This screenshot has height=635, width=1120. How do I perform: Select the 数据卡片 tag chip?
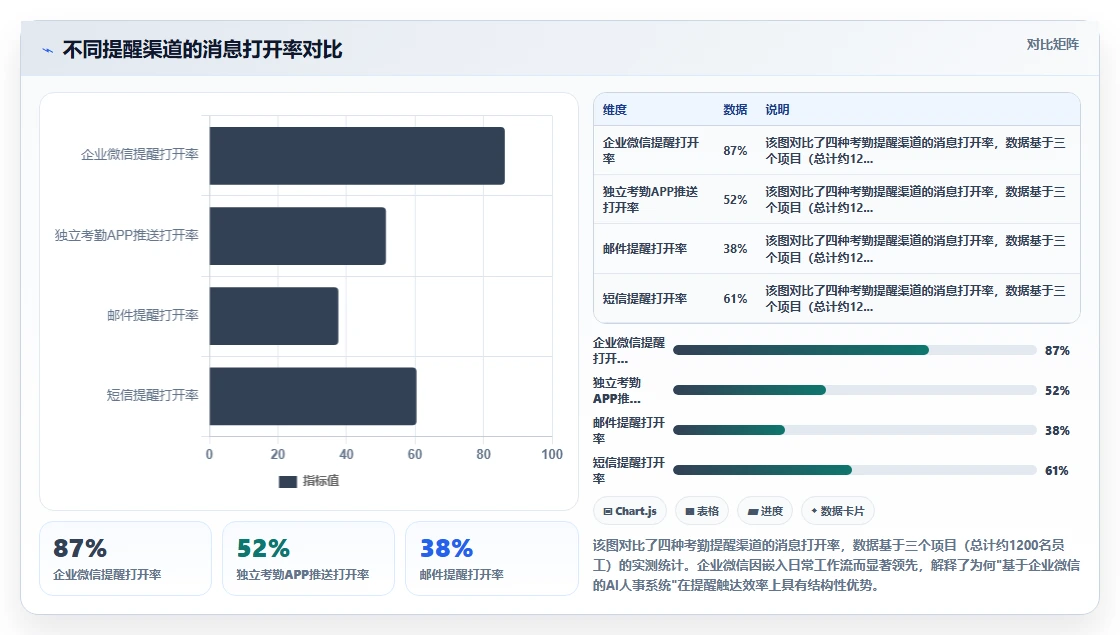coord(837,511)
